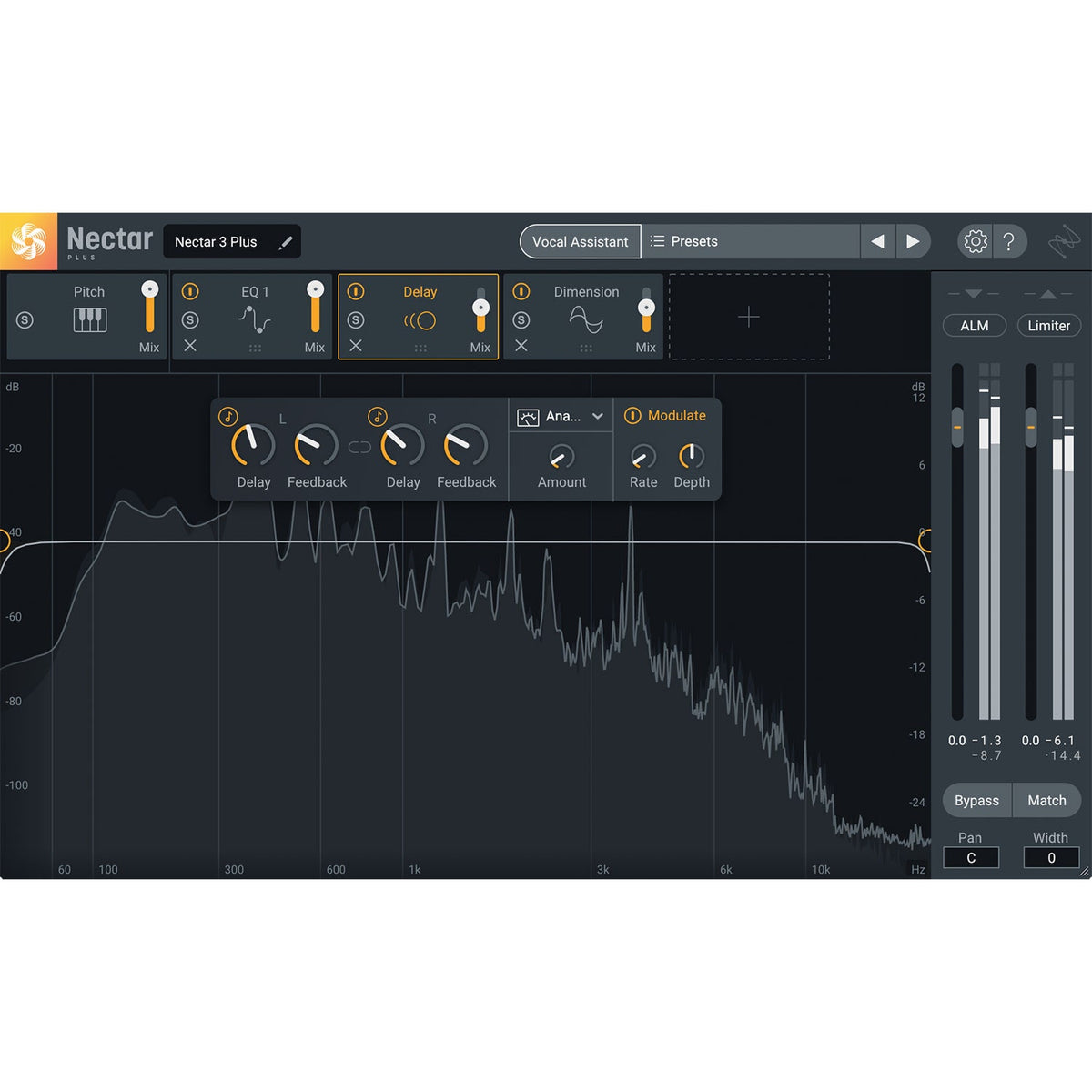Toggle Delay module power

point(356,291)
